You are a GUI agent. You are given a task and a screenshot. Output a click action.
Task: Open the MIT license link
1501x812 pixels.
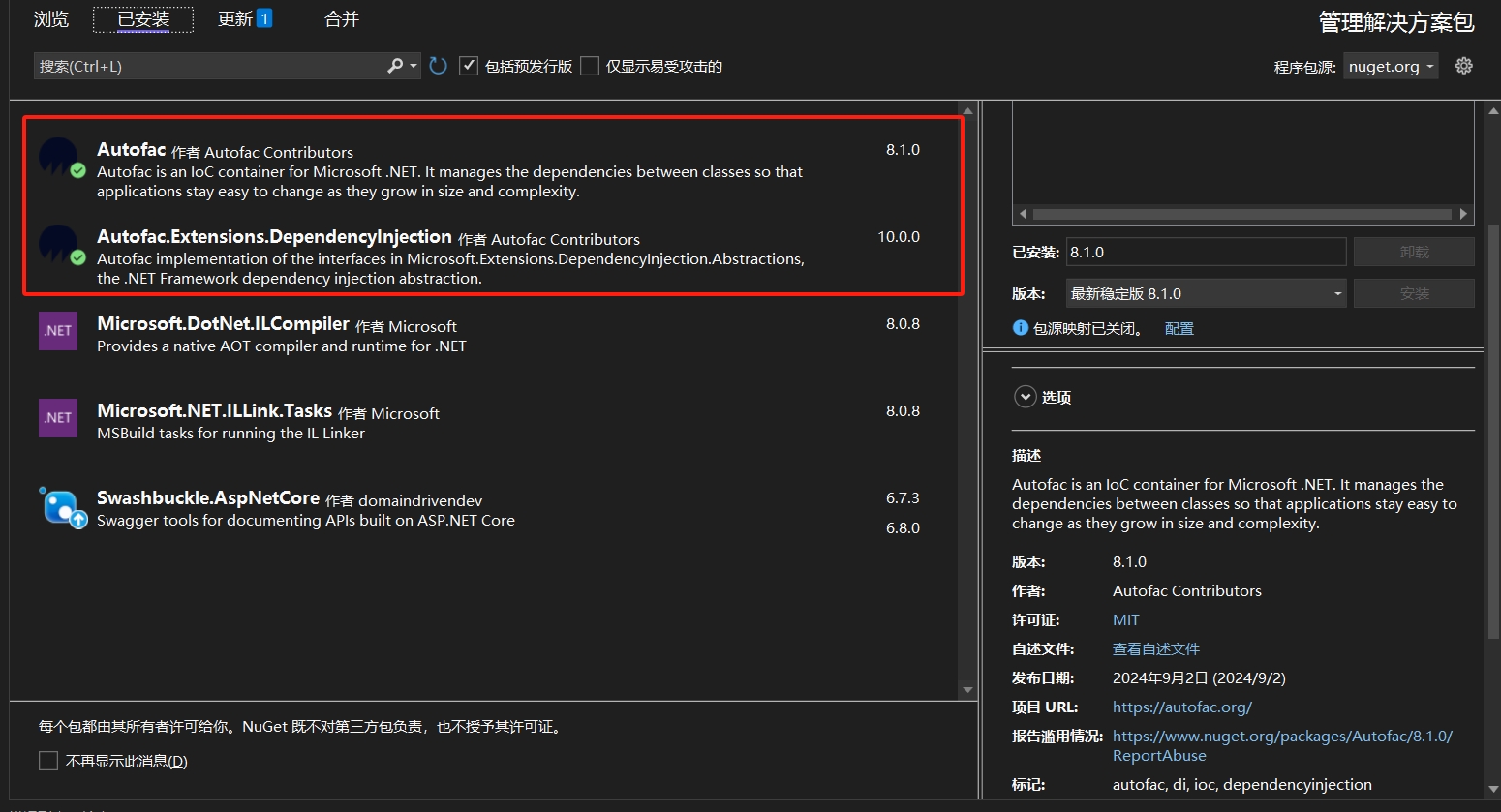[x=1126, y=619]
